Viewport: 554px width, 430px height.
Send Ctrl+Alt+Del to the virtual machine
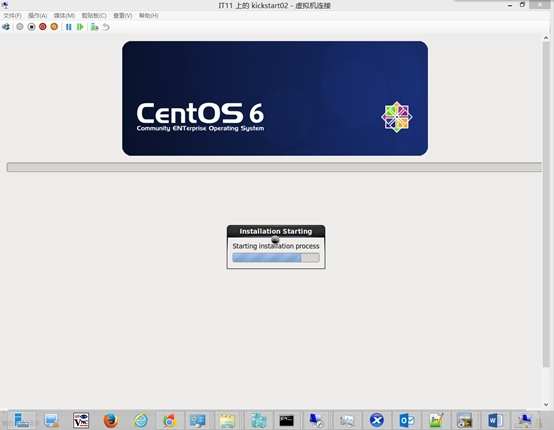[6, 27]
